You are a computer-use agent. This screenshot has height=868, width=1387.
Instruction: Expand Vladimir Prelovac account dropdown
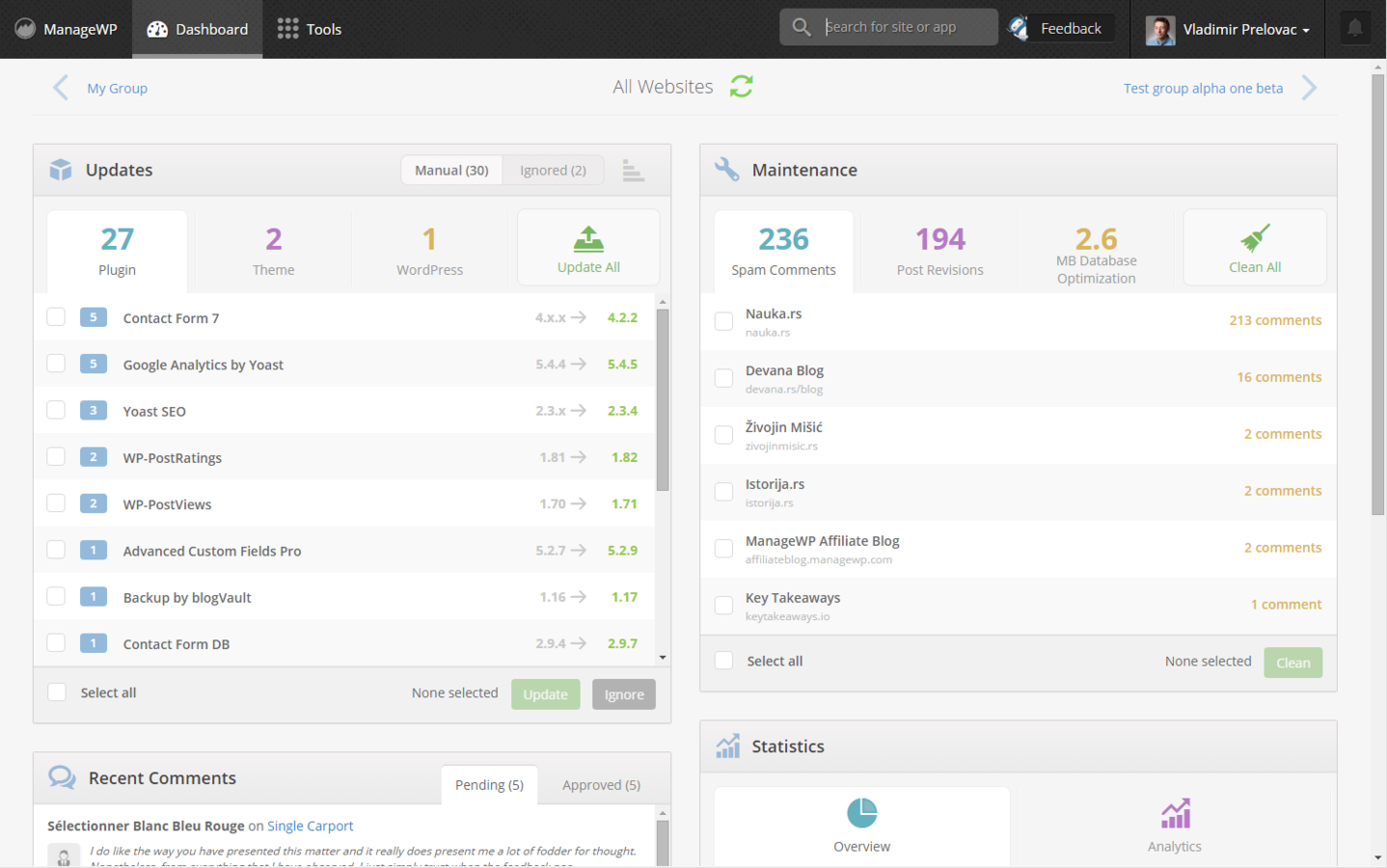[1228, 29]
